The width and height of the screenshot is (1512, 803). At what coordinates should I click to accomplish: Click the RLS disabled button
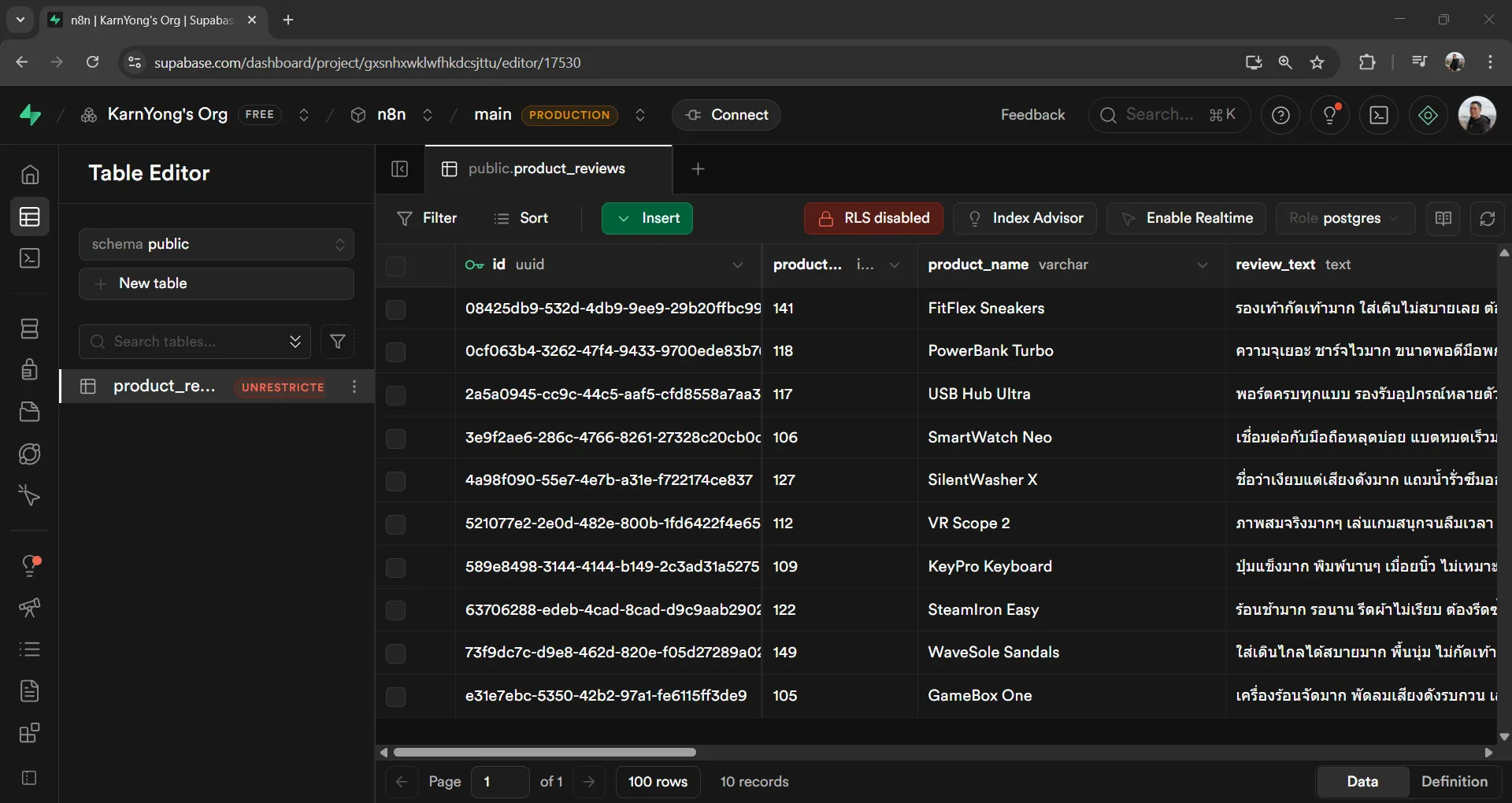pos(873,218)
